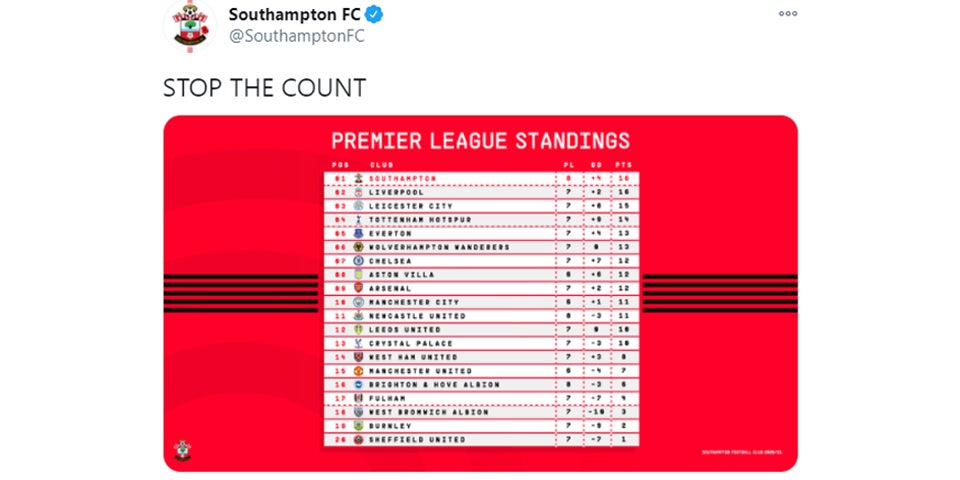
Task: Click the Leeds United crest icon
Action: tap(359, 330)
